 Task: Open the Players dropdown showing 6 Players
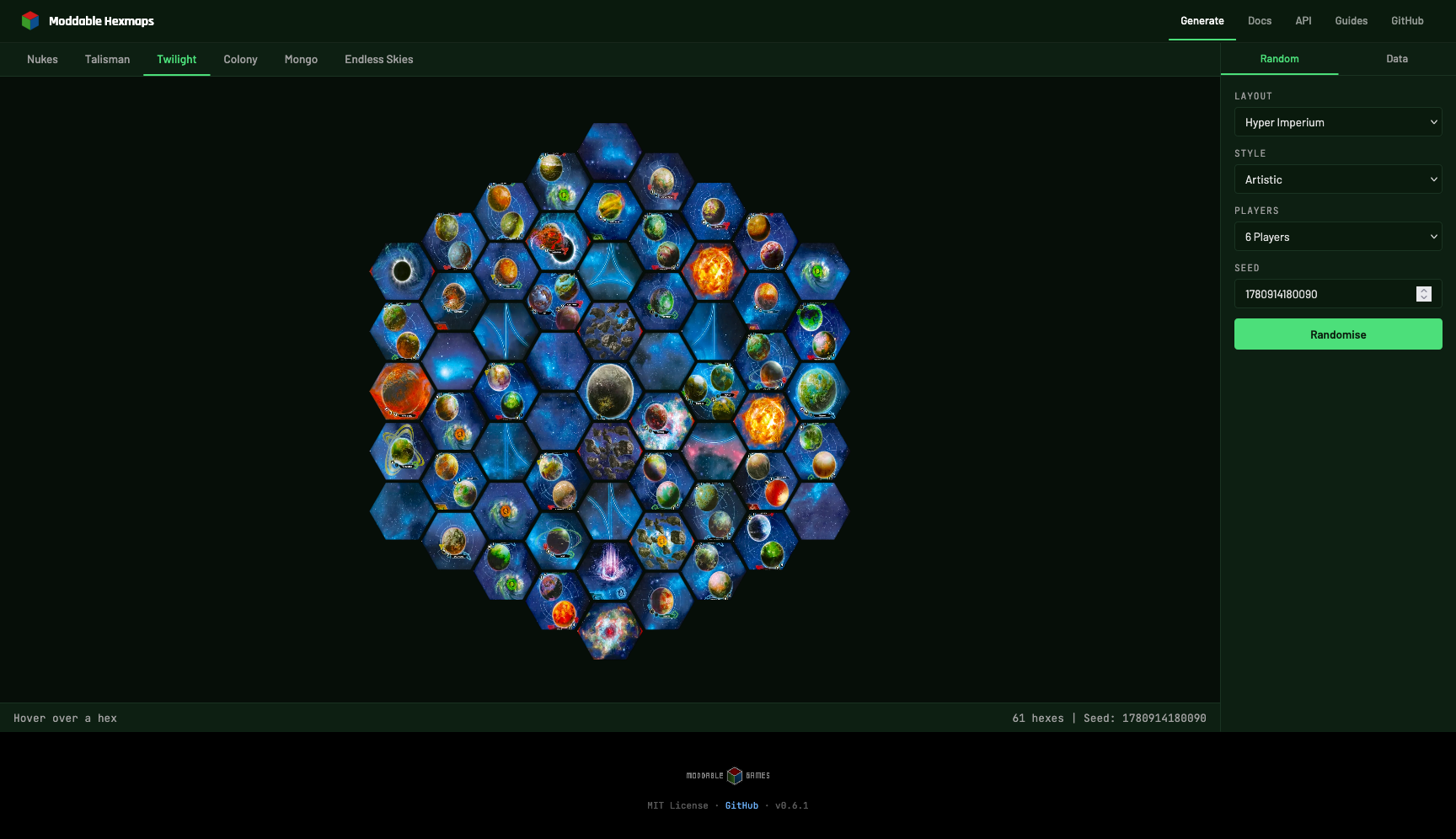(1338, 237)
